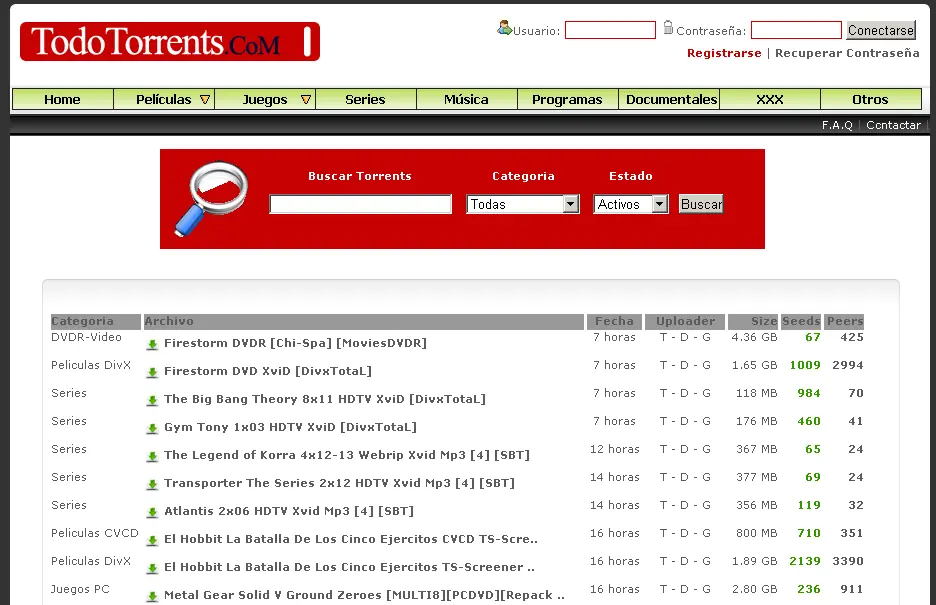
Task: Click the Seeds column header
Action: 801,322
